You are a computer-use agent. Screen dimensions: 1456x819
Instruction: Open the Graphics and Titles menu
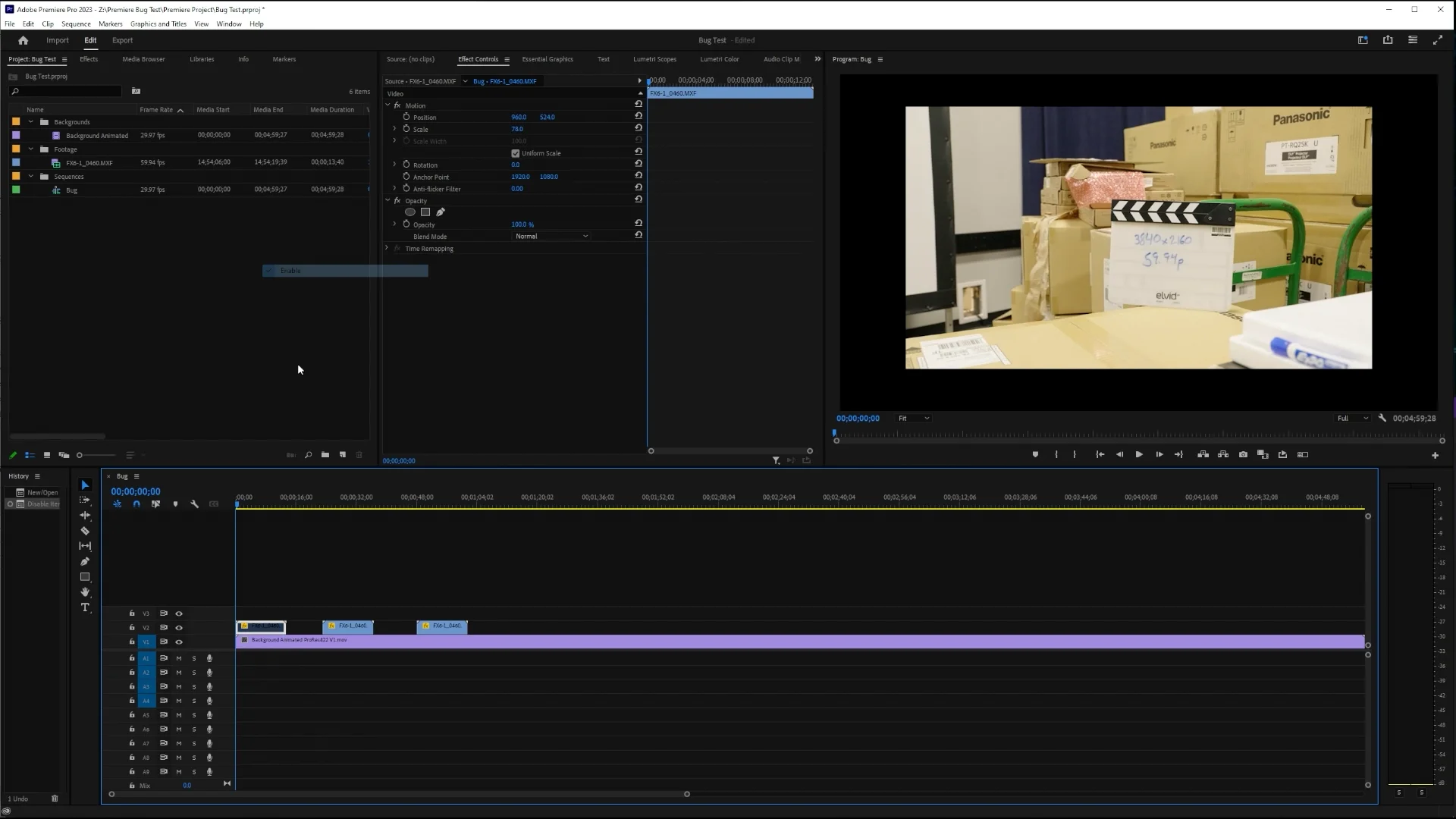coord(158,24)
